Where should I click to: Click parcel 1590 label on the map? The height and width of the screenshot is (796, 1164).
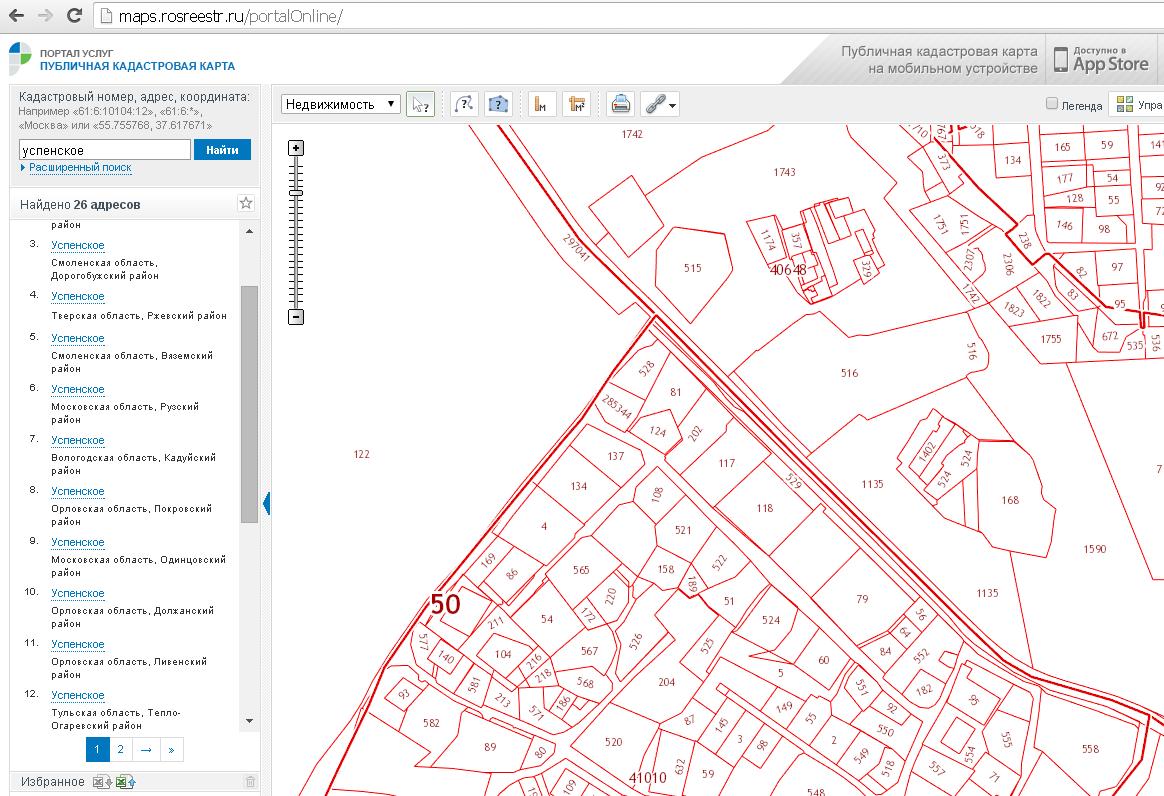pyautogui.click(x=1095, y=549)
